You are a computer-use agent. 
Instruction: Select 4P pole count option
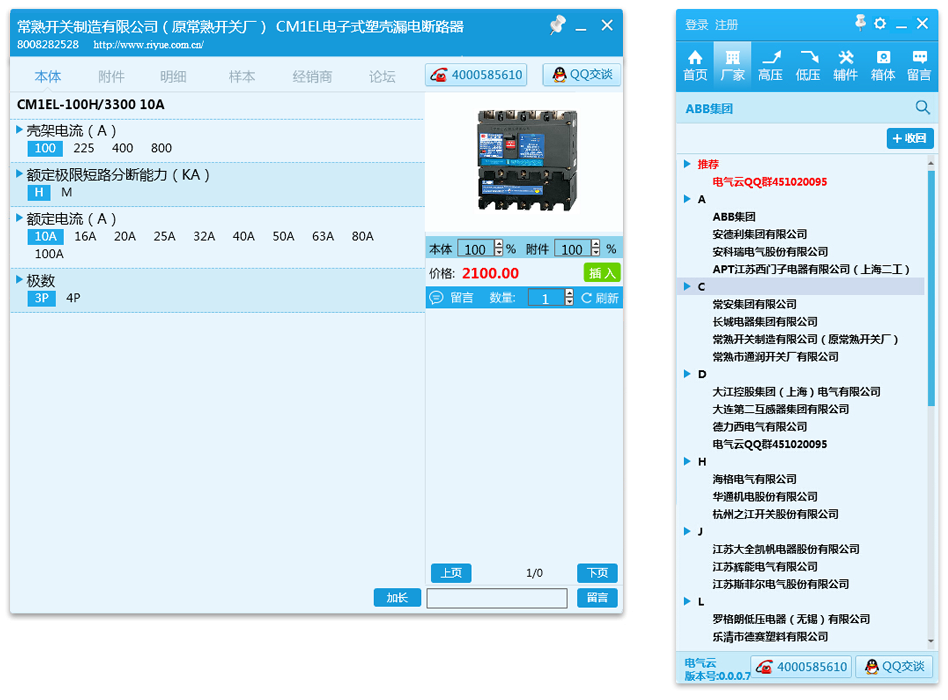coord(73,298)
